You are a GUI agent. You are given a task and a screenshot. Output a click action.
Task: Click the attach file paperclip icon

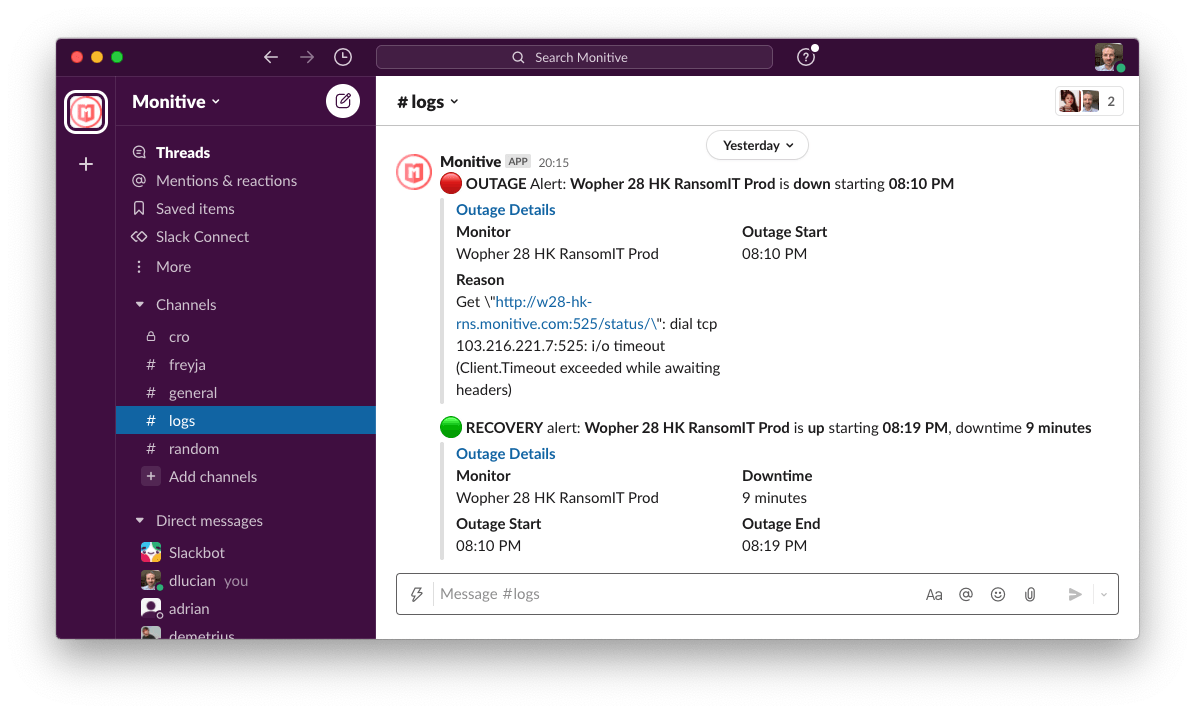[1030, 593]
